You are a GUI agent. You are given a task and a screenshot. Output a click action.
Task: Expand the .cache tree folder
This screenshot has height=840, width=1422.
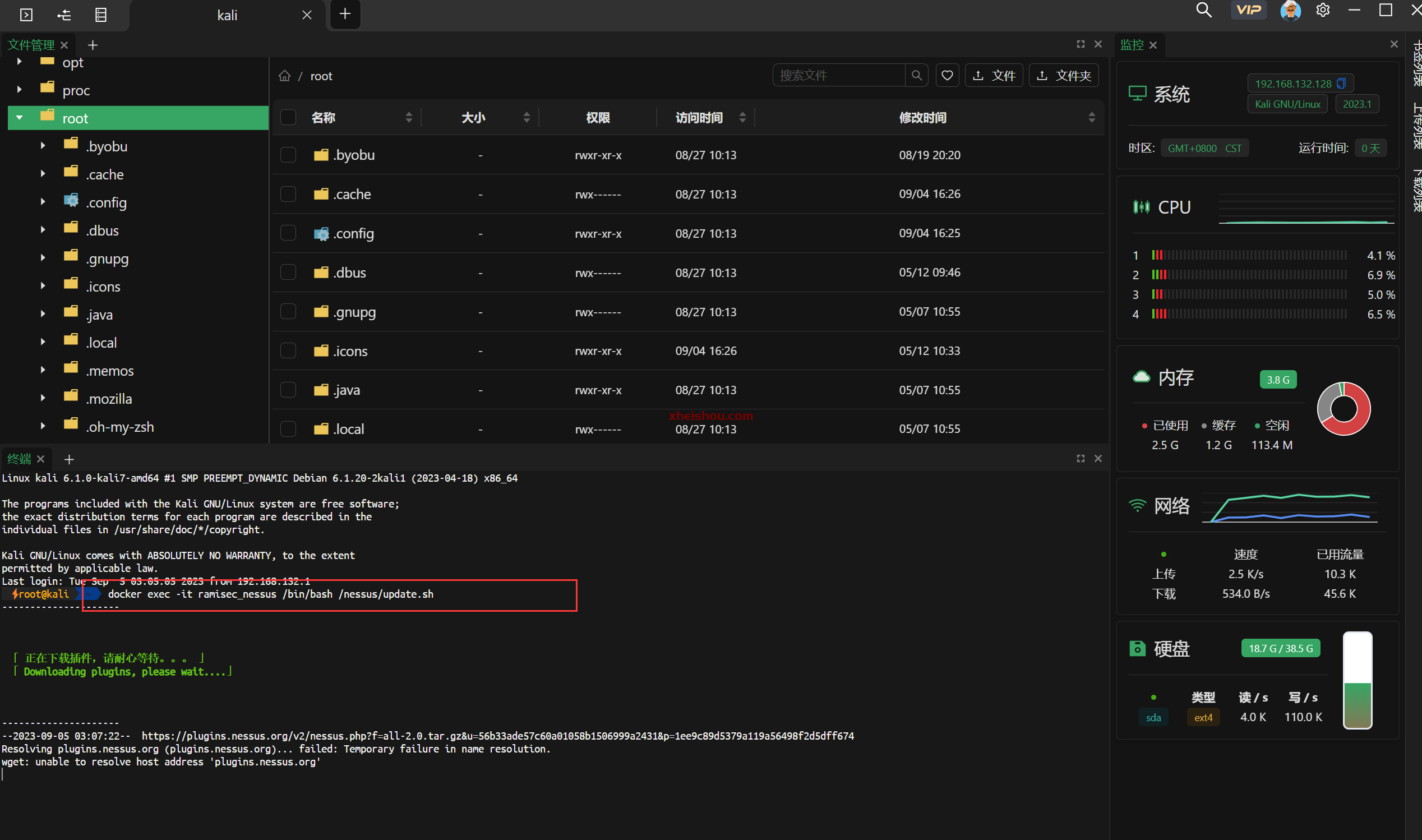point(43,174)
